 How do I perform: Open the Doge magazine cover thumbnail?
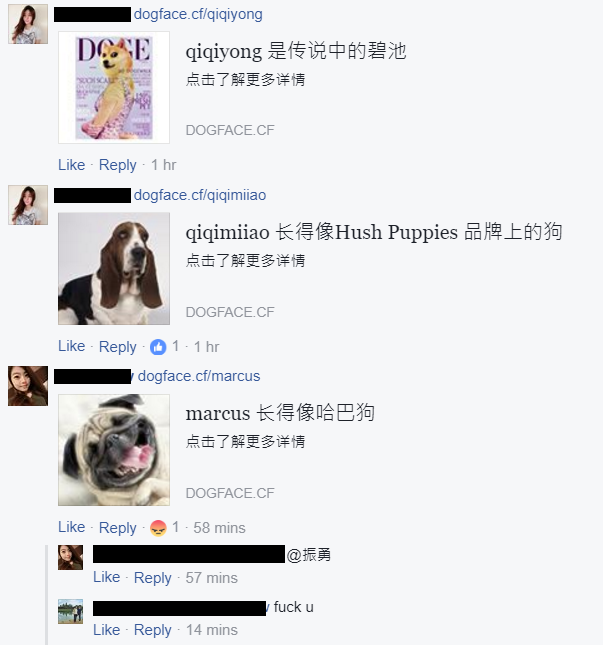click(x=114, y=88)
